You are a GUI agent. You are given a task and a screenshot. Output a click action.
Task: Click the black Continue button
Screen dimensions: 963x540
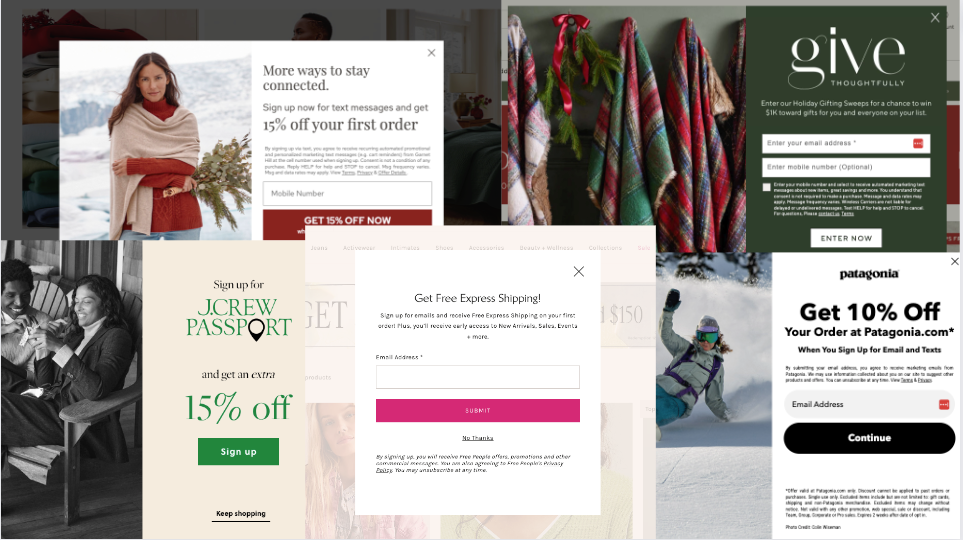pyautogui.click(x=869, y=438)
